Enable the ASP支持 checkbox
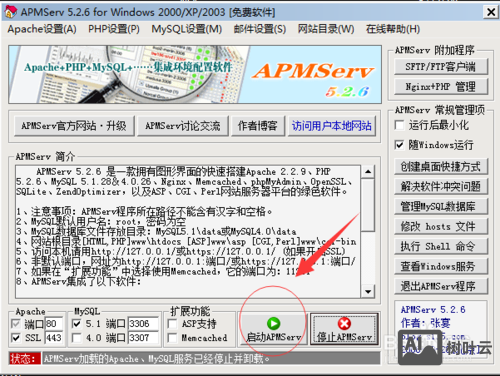Screen dimensions: 500x376 click(172, 324)
